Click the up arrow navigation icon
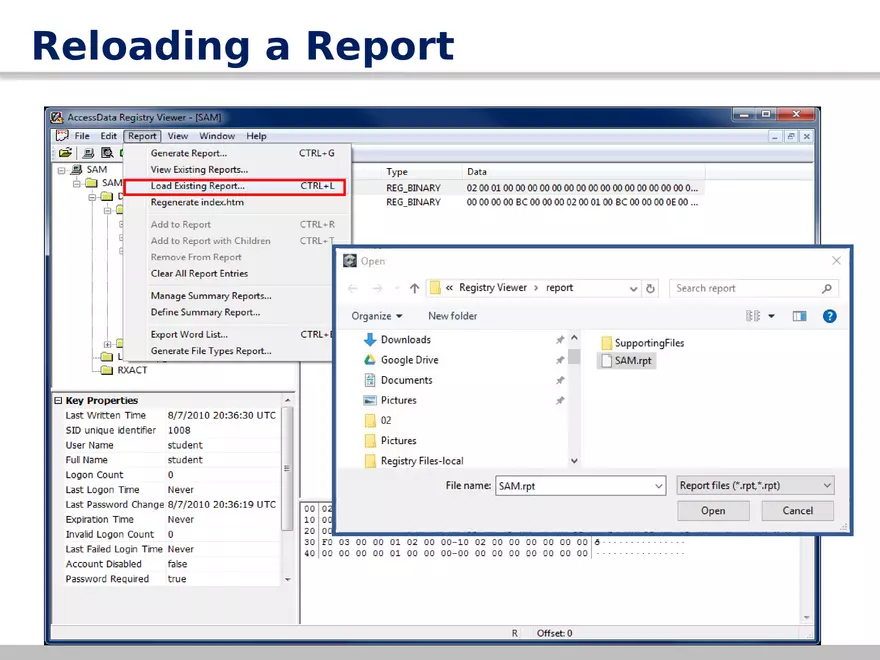880x660 pixels. tap(416, 287)
